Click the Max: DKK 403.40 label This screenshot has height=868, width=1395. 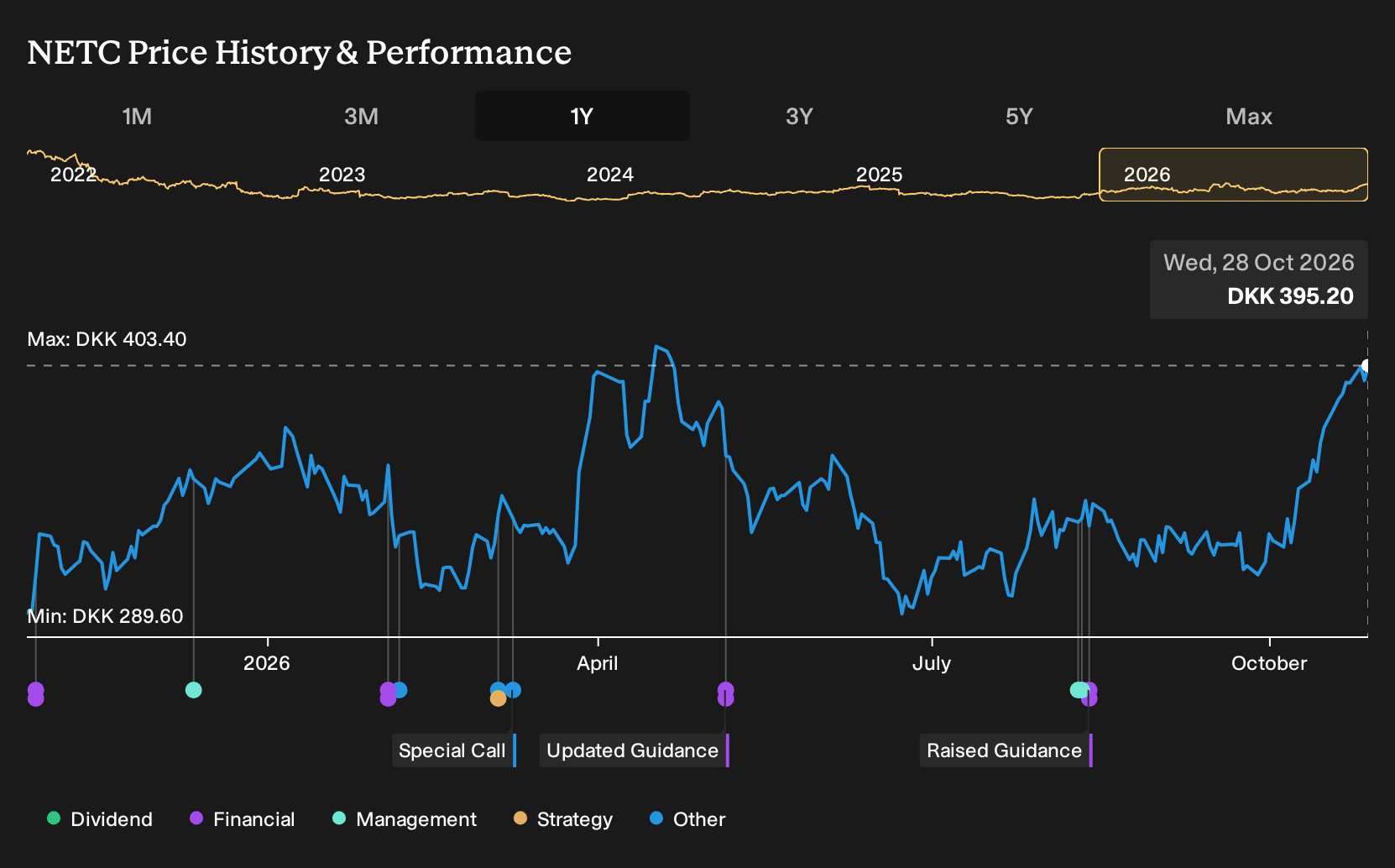point(107,339)
